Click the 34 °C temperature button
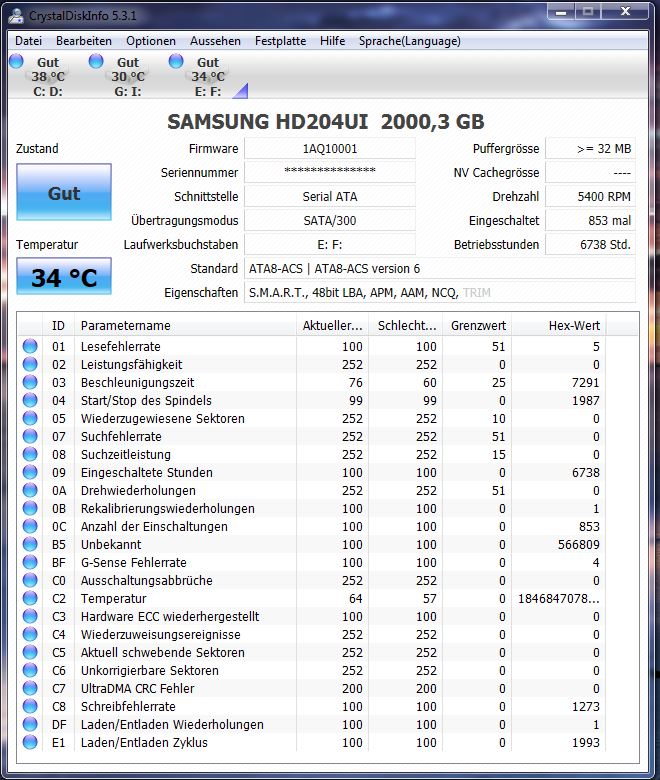The width and height of the screenshot is (660, 780). point(64,277)
